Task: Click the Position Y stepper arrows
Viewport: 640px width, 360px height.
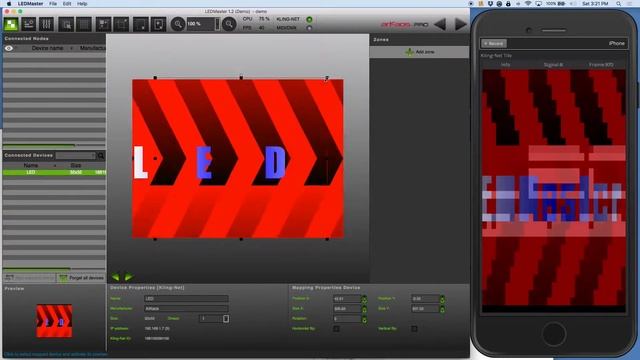Action: pyautogui.click(x=442, y=299)
